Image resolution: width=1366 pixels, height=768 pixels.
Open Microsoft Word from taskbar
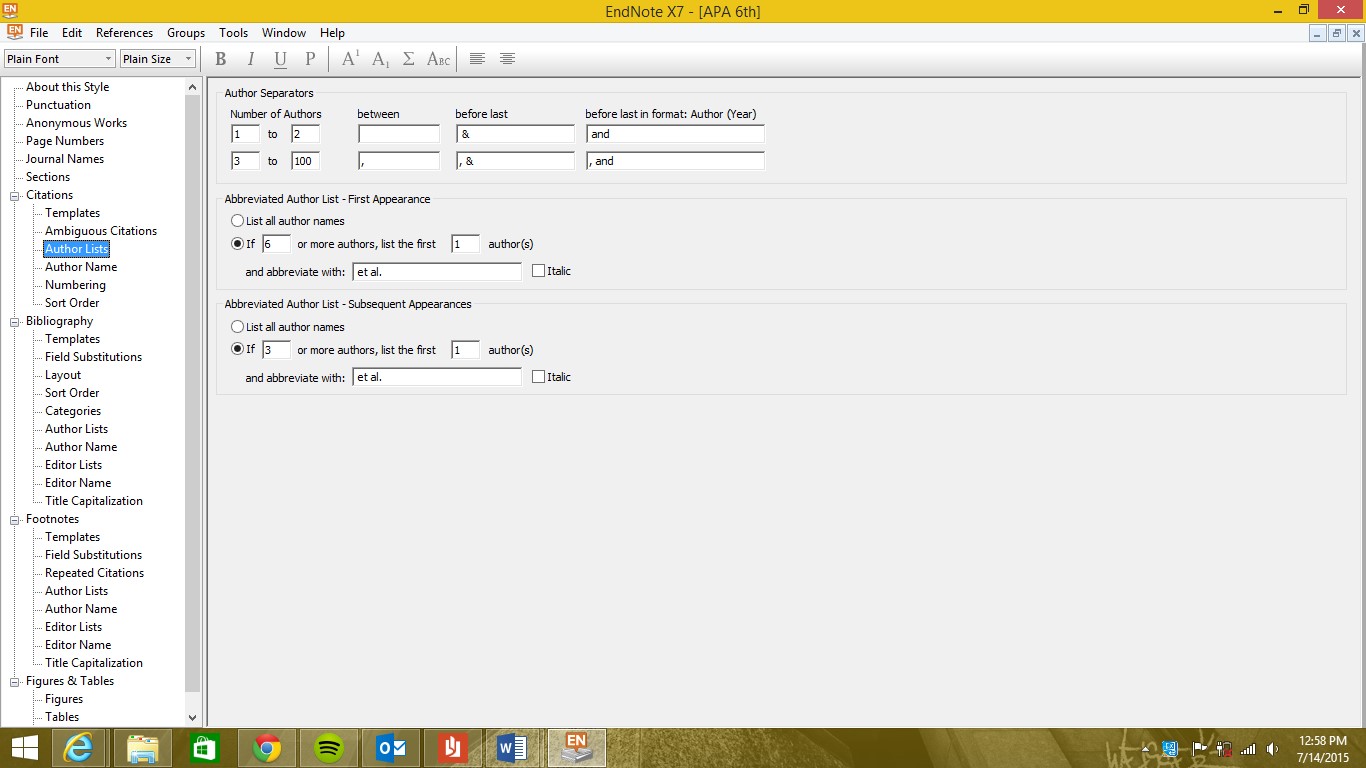(511, 748)
